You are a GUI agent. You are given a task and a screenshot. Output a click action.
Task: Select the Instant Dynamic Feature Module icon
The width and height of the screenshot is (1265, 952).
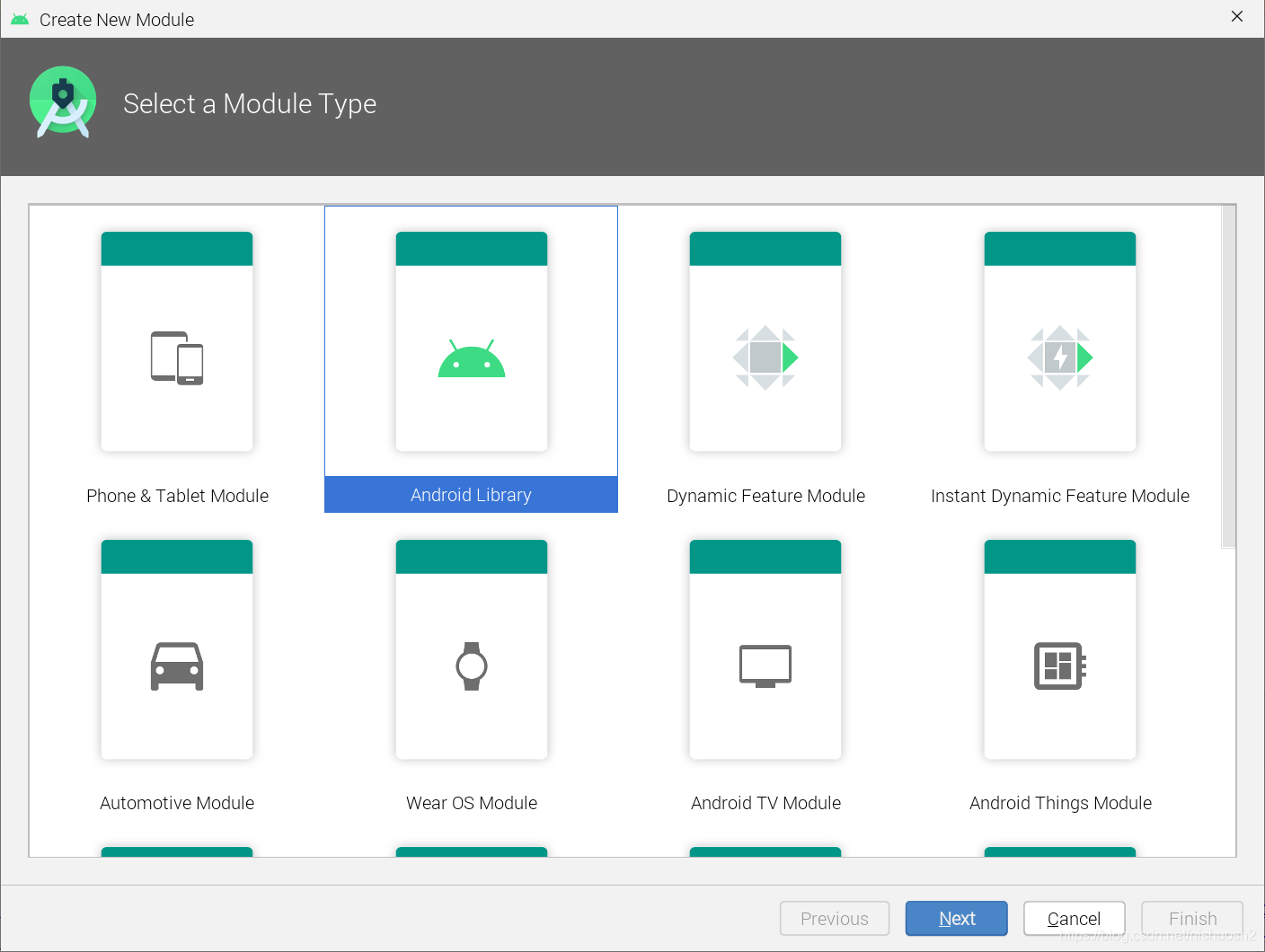click(x=1060, y=357)
